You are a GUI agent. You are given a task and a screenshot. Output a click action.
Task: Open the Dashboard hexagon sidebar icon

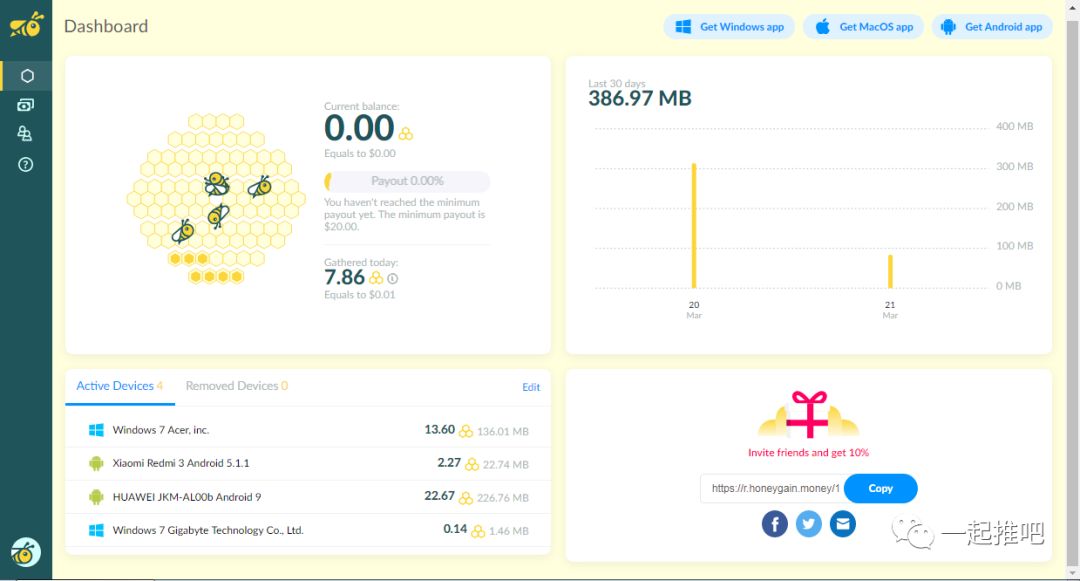coord(27,76)
